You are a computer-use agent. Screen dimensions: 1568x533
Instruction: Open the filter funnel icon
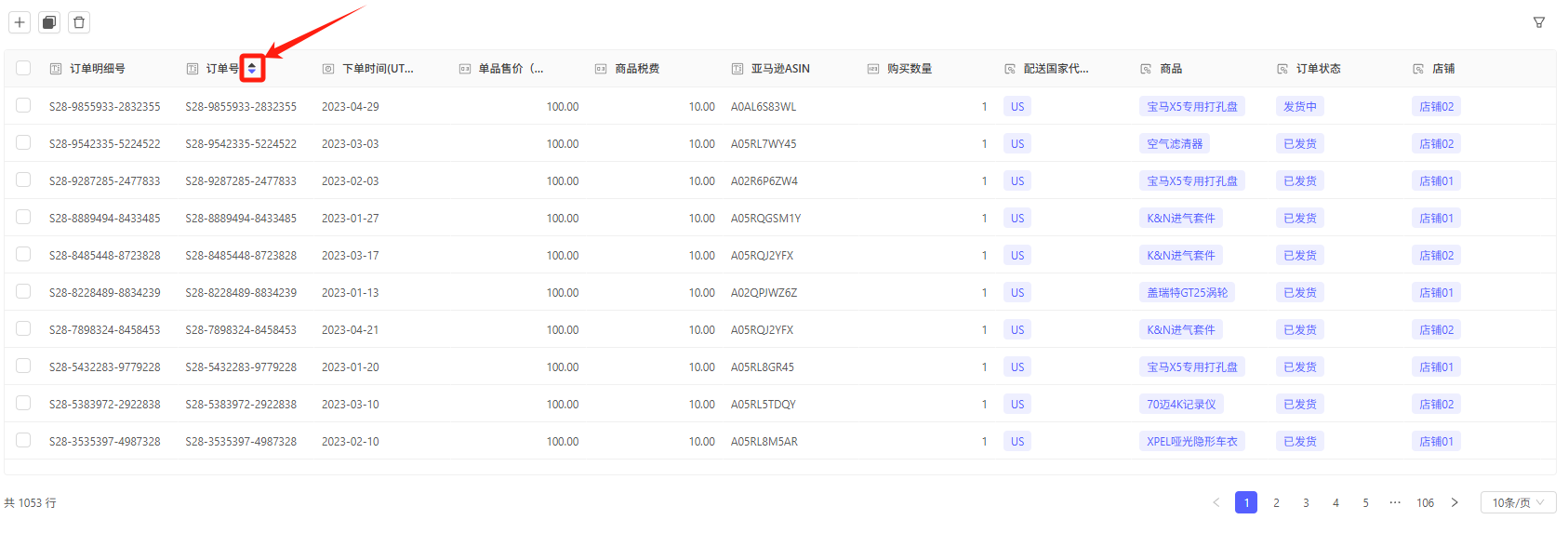click(x=1539, y=22)
